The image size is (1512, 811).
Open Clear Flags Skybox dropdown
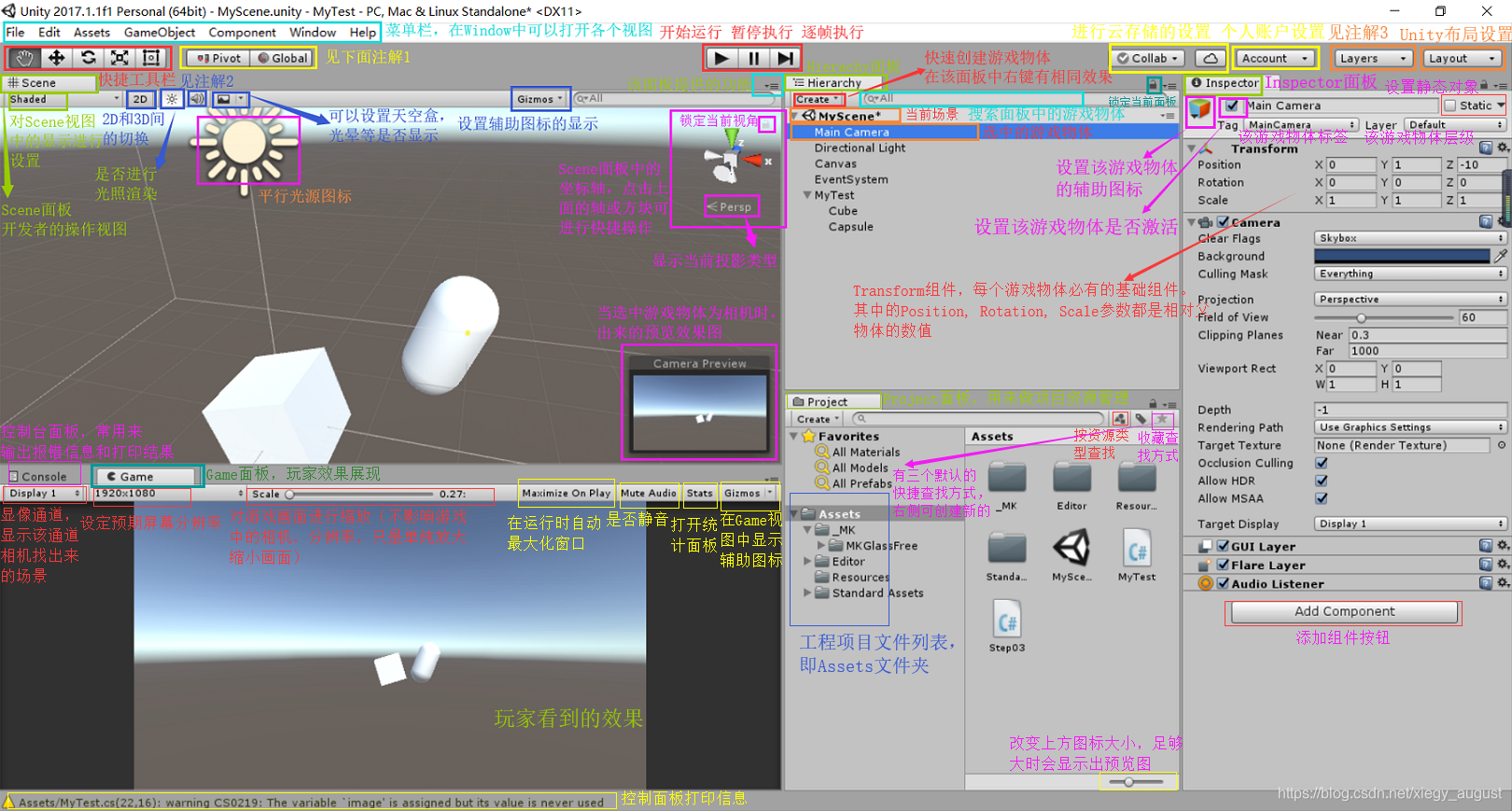click(x=1410, y=238)
